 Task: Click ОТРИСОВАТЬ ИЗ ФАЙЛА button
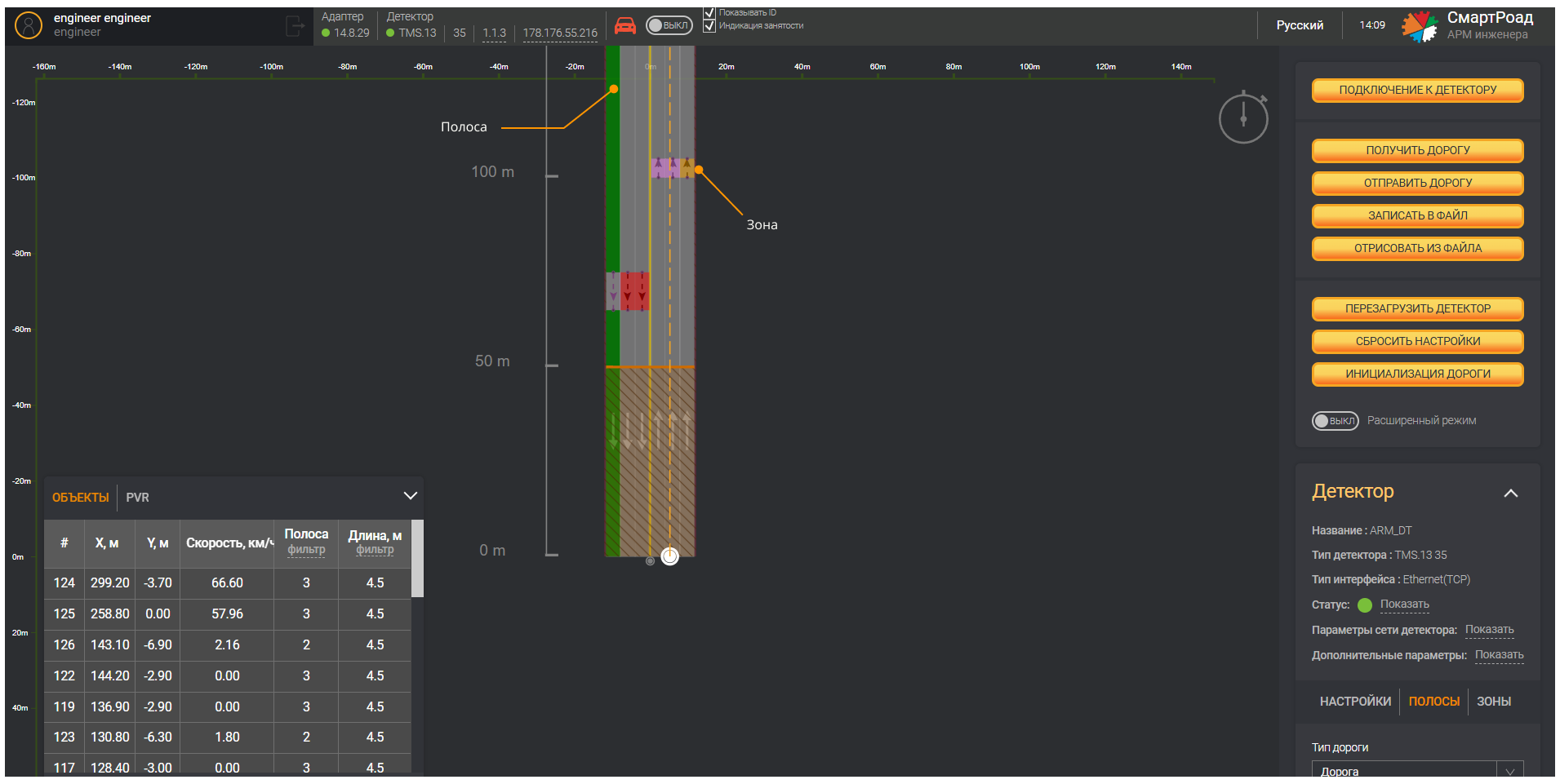click(x=1418, y=249)
